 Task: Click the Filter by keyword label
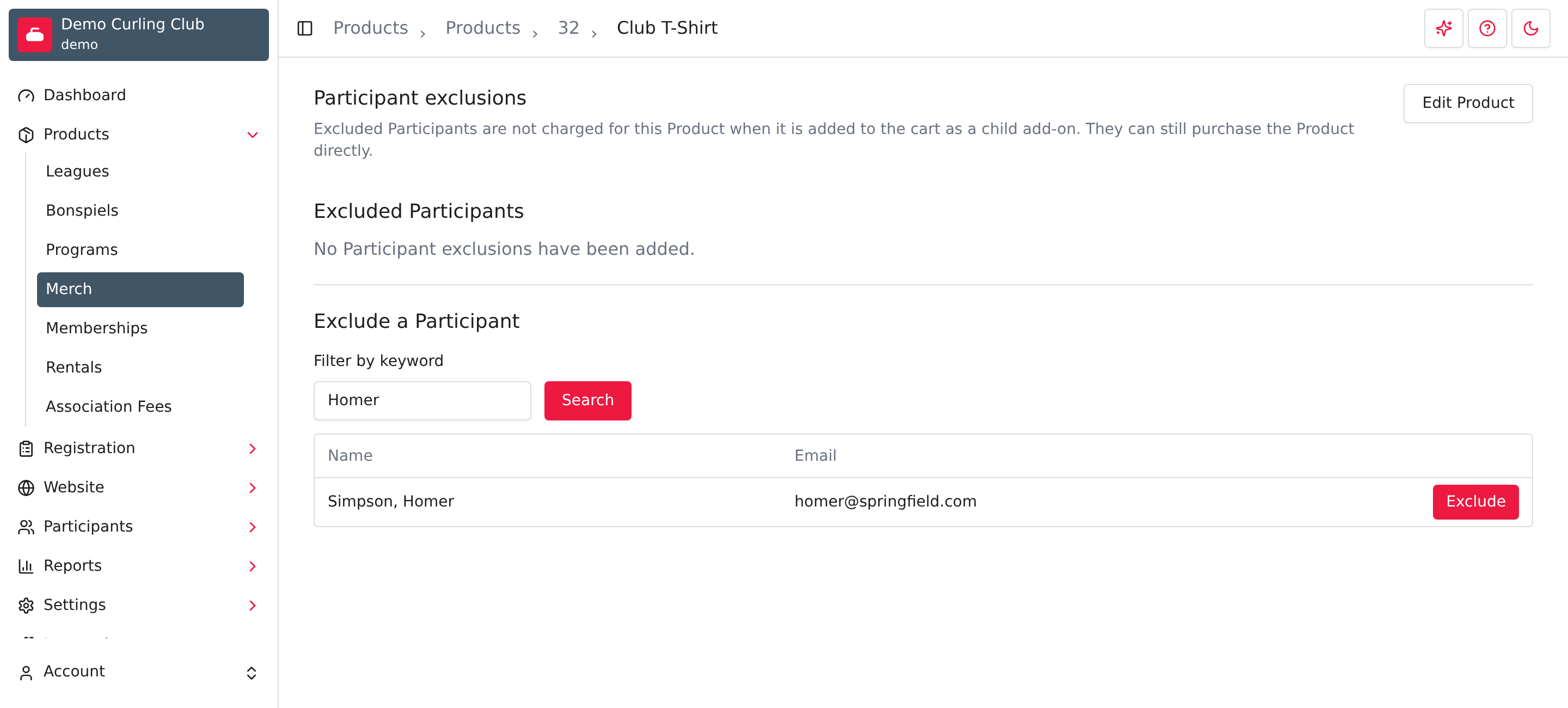point(378,361)
